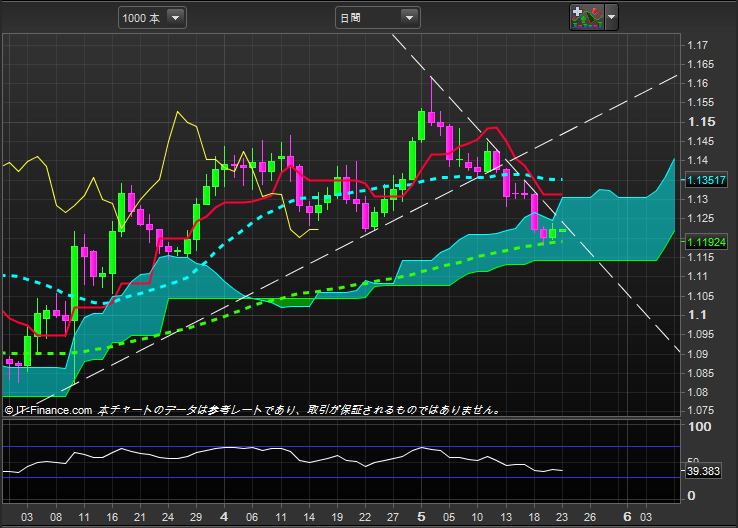Click the 1.075 price axis label
738x528 pixels.
[700, 410]
